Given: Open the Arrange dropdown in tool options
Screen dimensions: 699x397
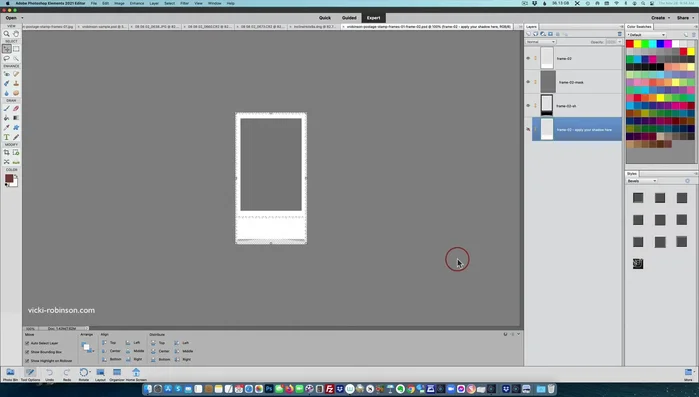Looking at the screenshot, I should (87, 347).
